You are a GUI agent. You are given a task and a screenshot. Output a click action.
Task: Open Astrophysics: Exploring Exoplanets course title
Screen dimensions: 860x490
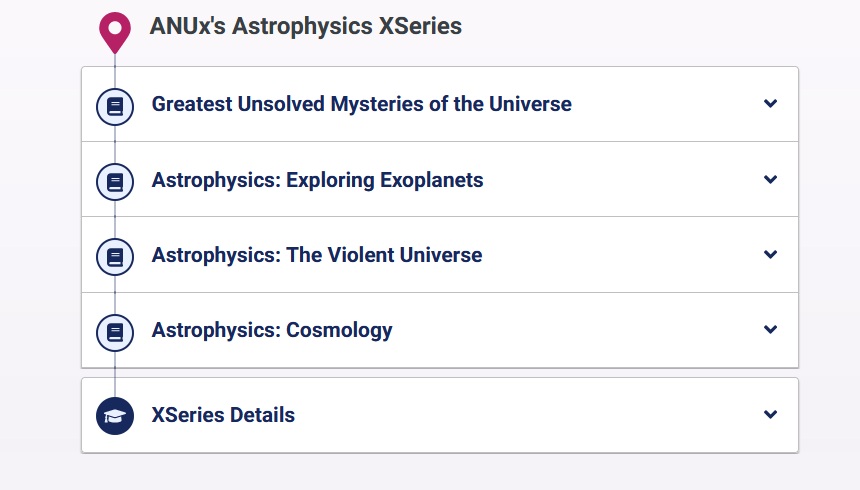point(317,180)
